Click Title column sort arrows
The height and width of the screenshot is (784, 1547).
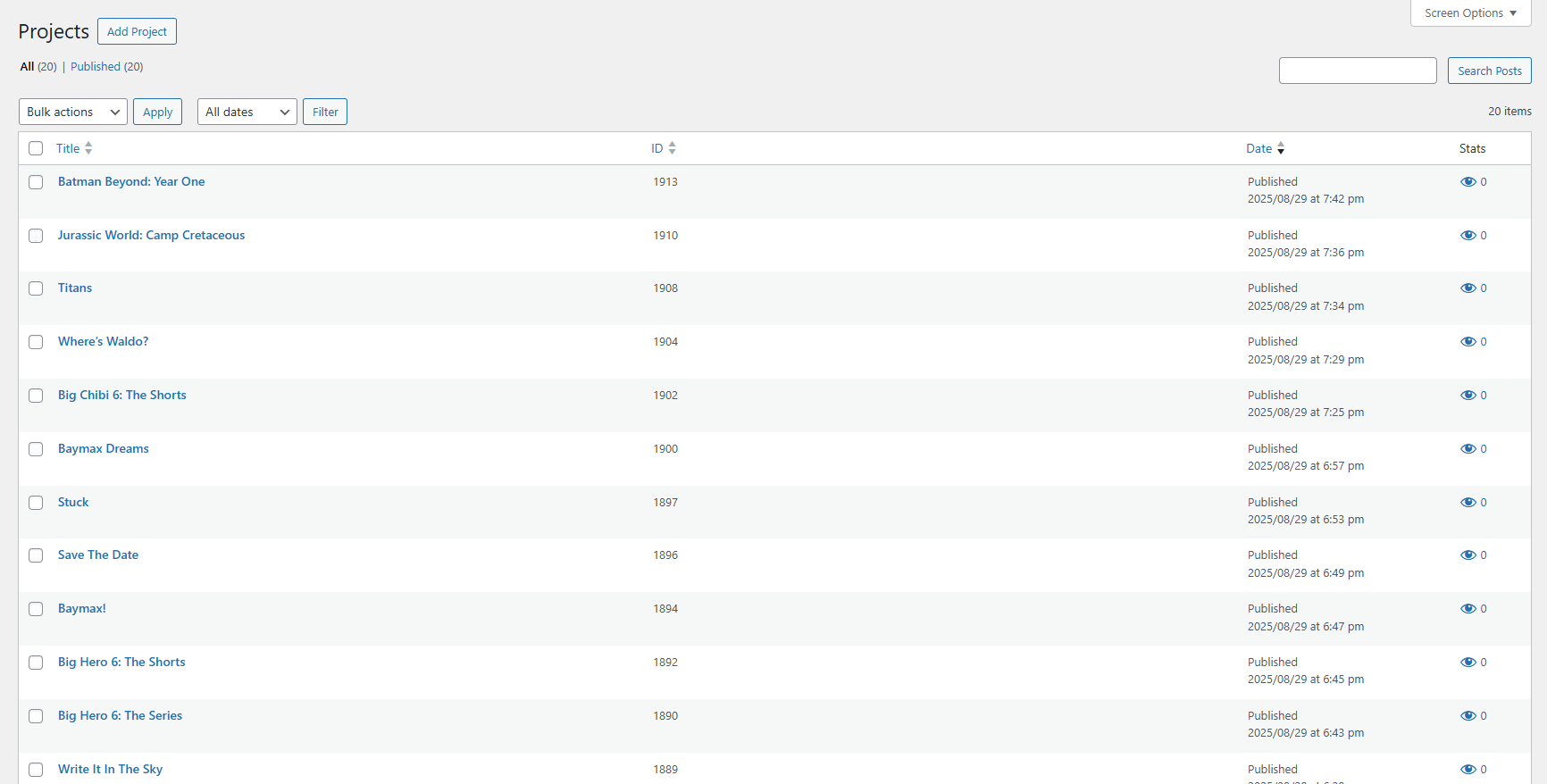coord(88,148)
